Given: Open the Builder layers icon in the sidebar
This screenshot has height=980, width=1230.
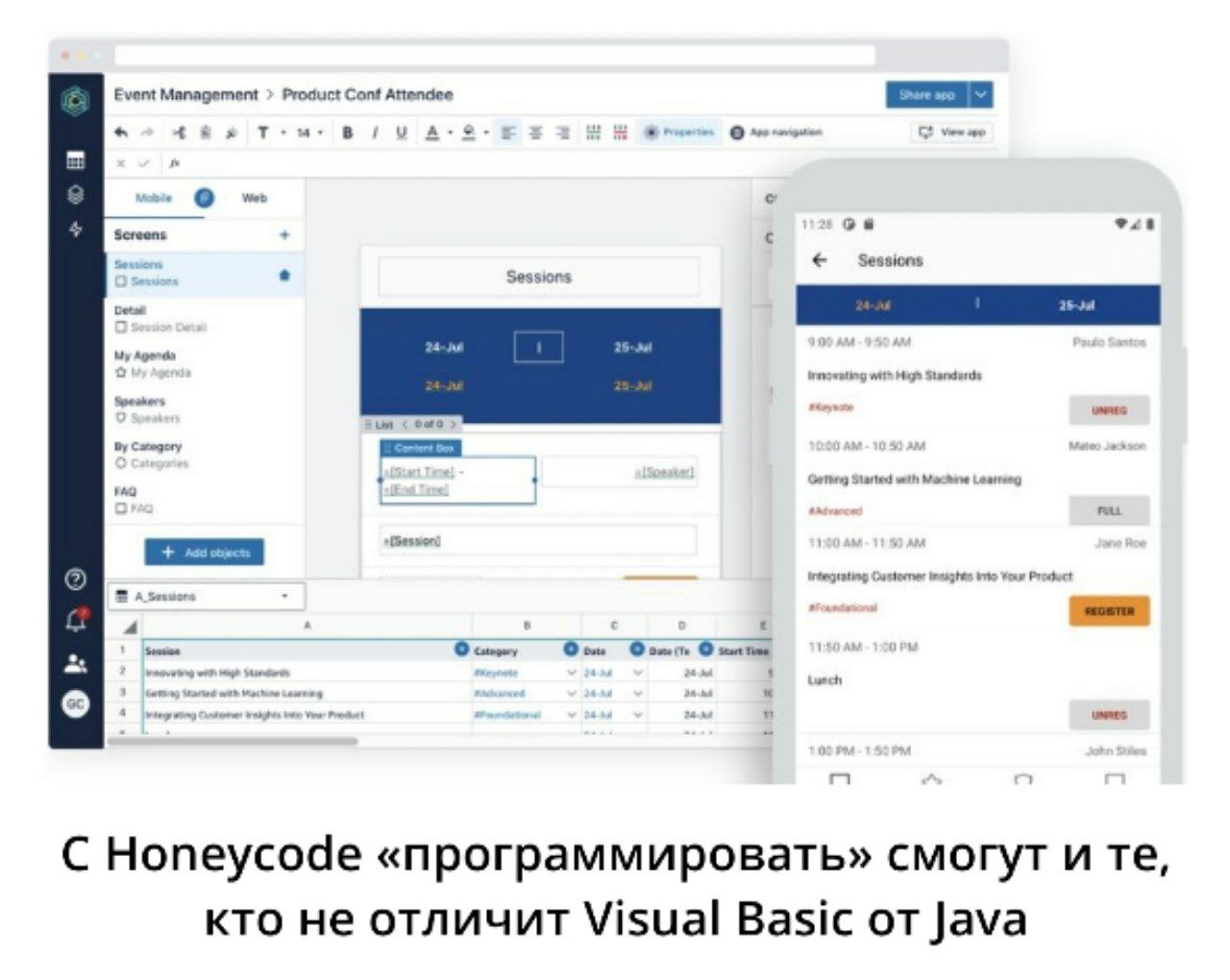Looking at the screenshot, I should point(75,195).
